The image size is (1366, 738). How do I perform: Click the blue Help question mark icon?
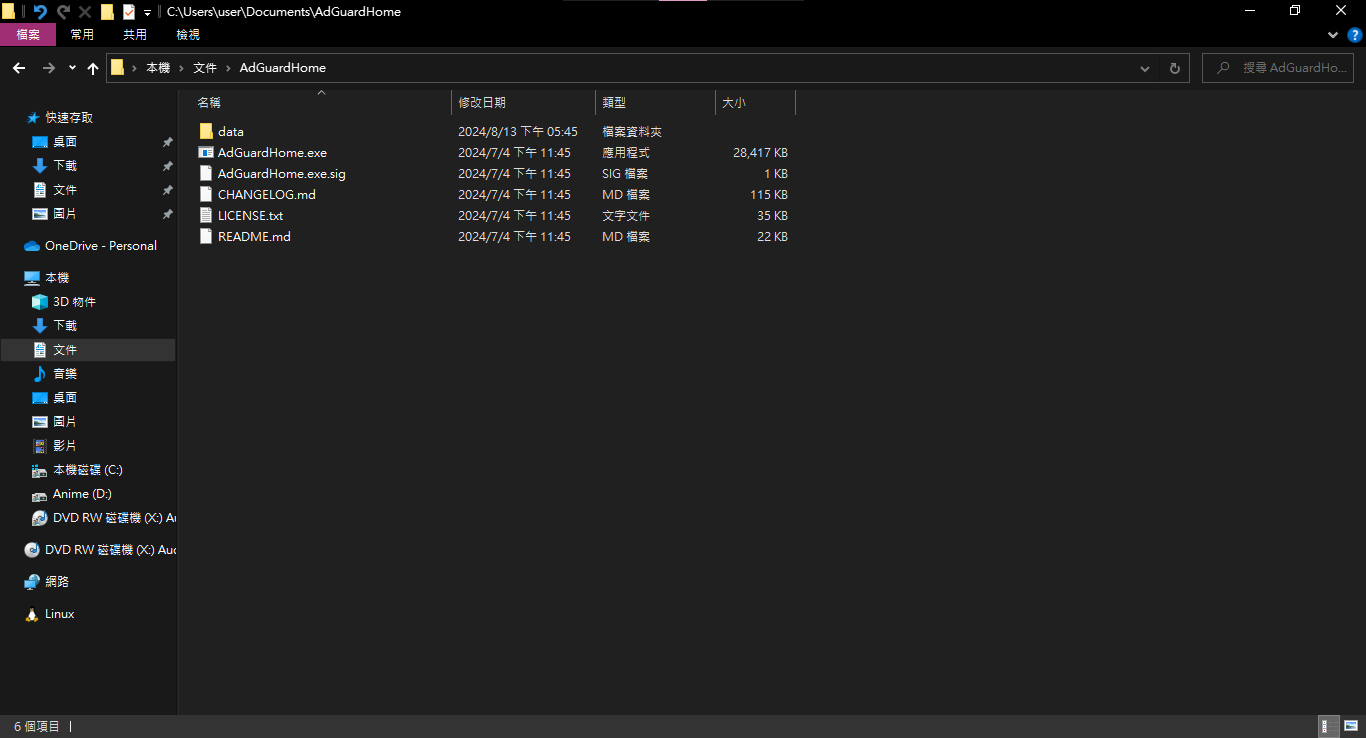[1355, 35]
